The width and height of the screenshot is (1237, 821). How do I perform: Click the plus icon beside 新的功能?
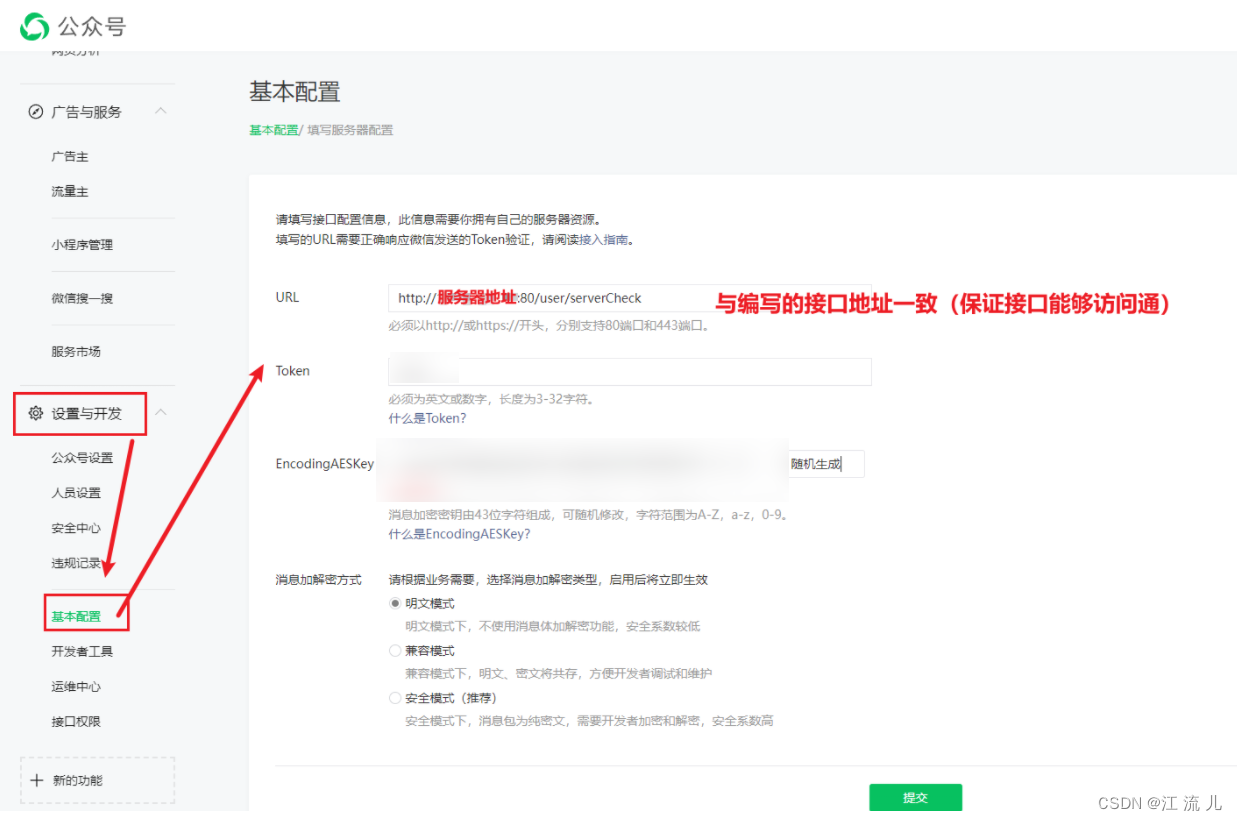pos(36,780)
